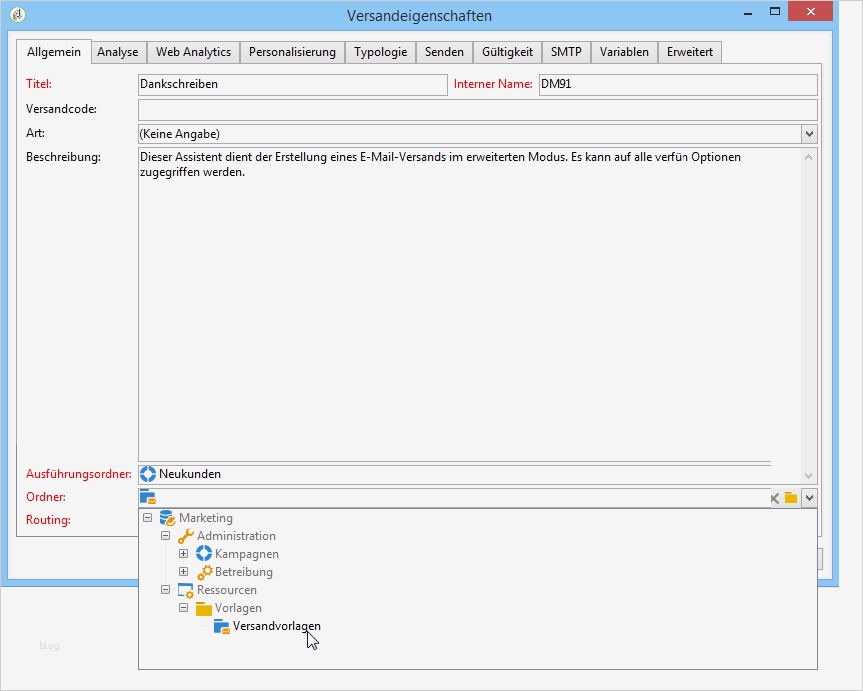Go to the Senden tab
The width and height of the screenshot is (863, 691).
(444, 52)
